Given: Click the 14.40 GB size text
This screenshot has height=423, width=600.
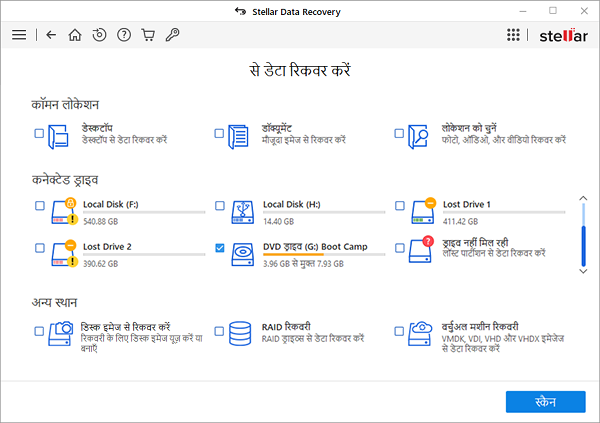Looking at the screenshot, I should (278, 221).
